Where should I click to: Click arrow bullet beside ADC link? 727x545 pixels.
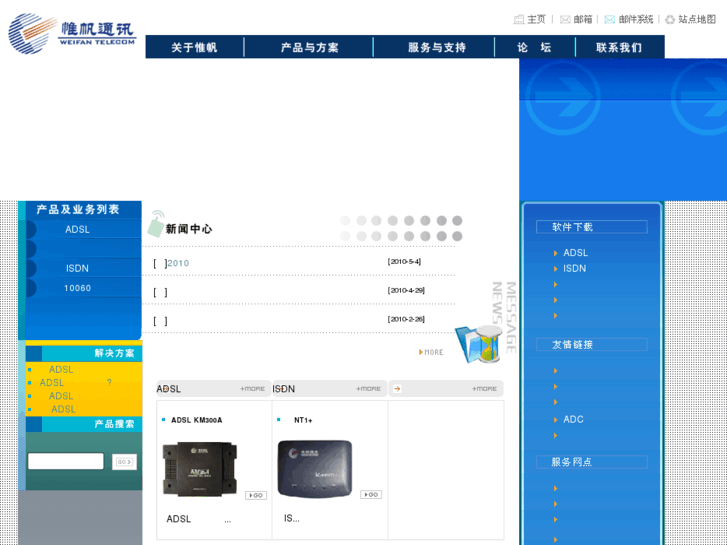click(x=555, y=420)
